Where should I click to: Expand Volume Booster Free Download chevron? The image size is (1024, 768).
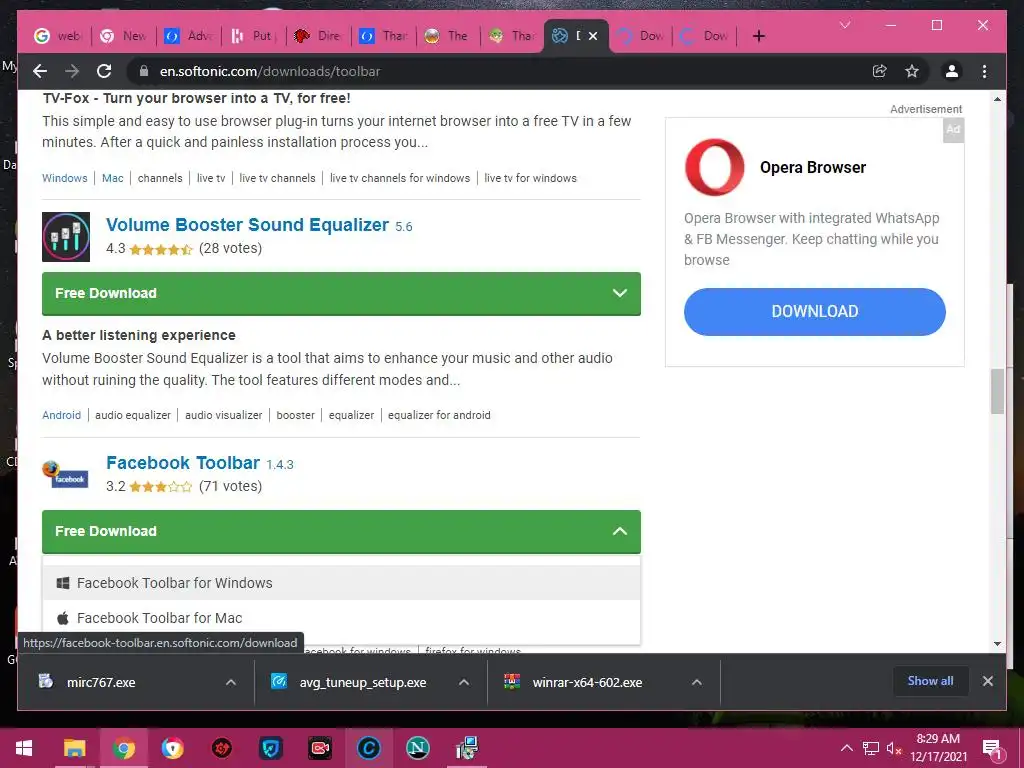pos(620,293)
